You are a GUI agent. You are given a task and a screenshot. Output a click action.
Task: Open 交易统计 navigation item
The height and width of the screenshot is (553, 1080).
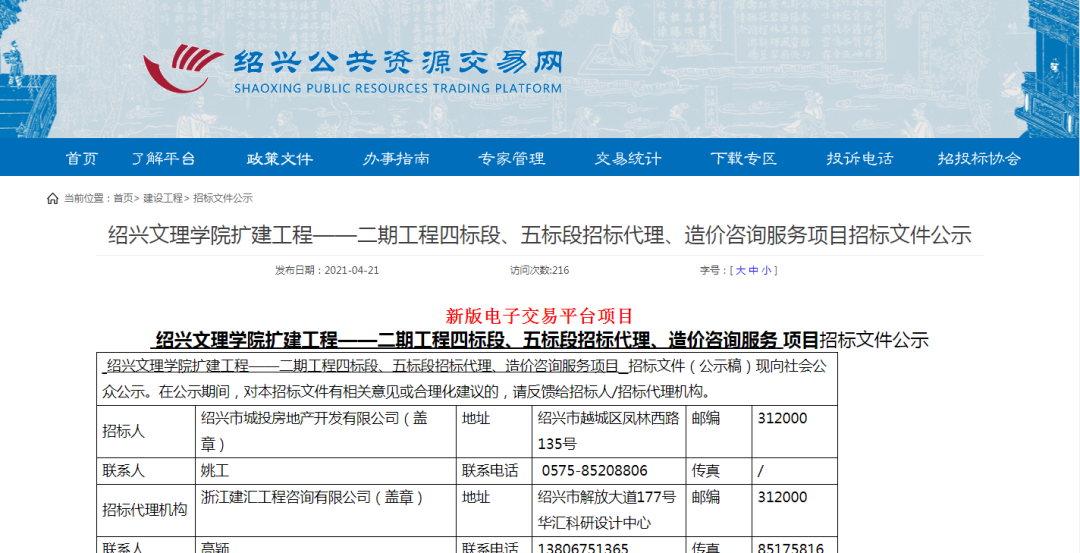point(628,158)
